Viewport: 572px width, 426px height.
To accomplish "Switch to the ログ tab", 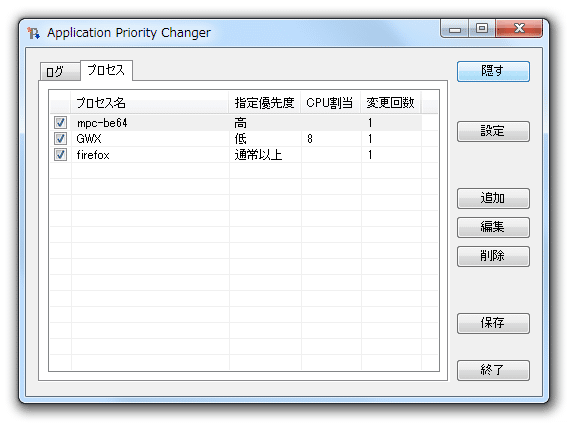I will pos(60,71).
